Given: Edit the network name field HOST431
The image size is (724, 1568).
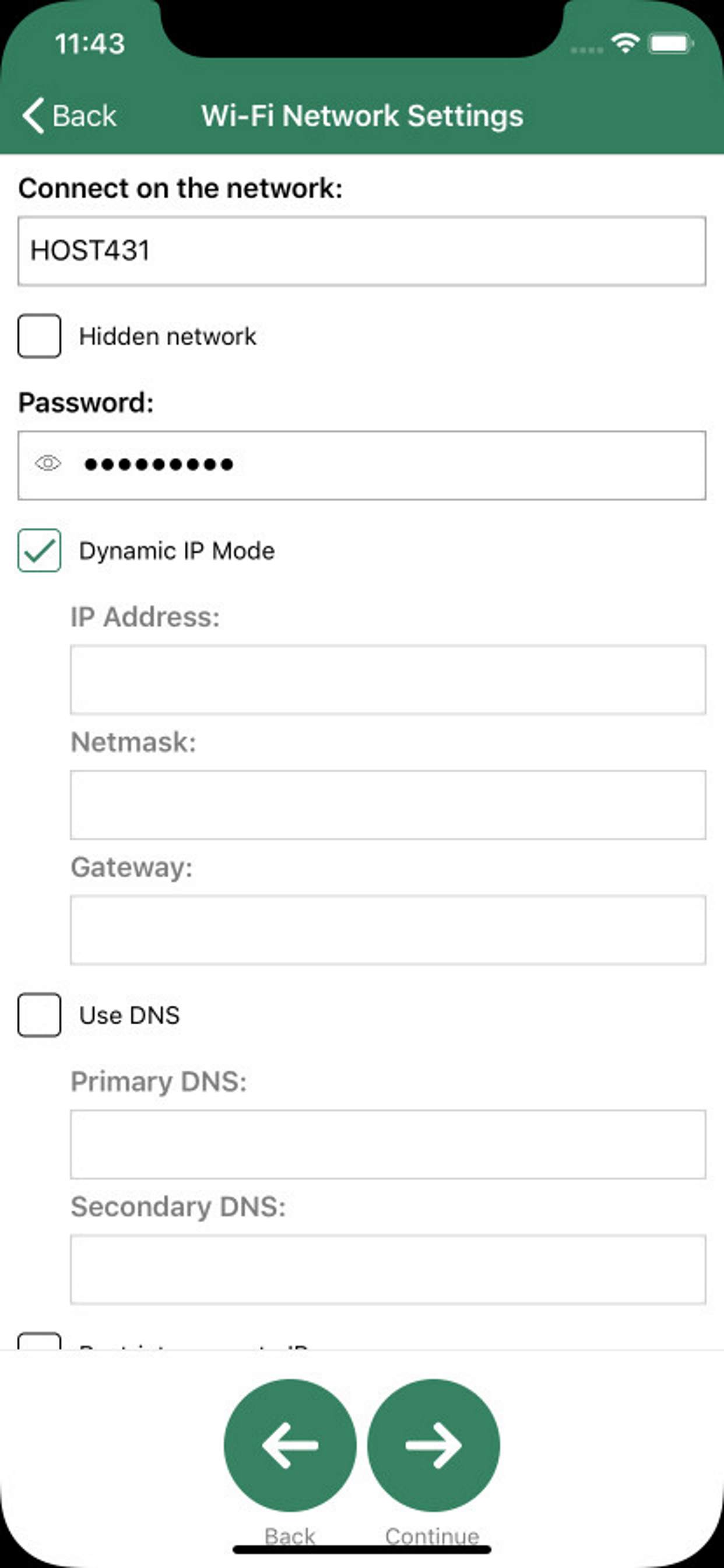Looking at the screenshot, I should (x=361, y=251).
